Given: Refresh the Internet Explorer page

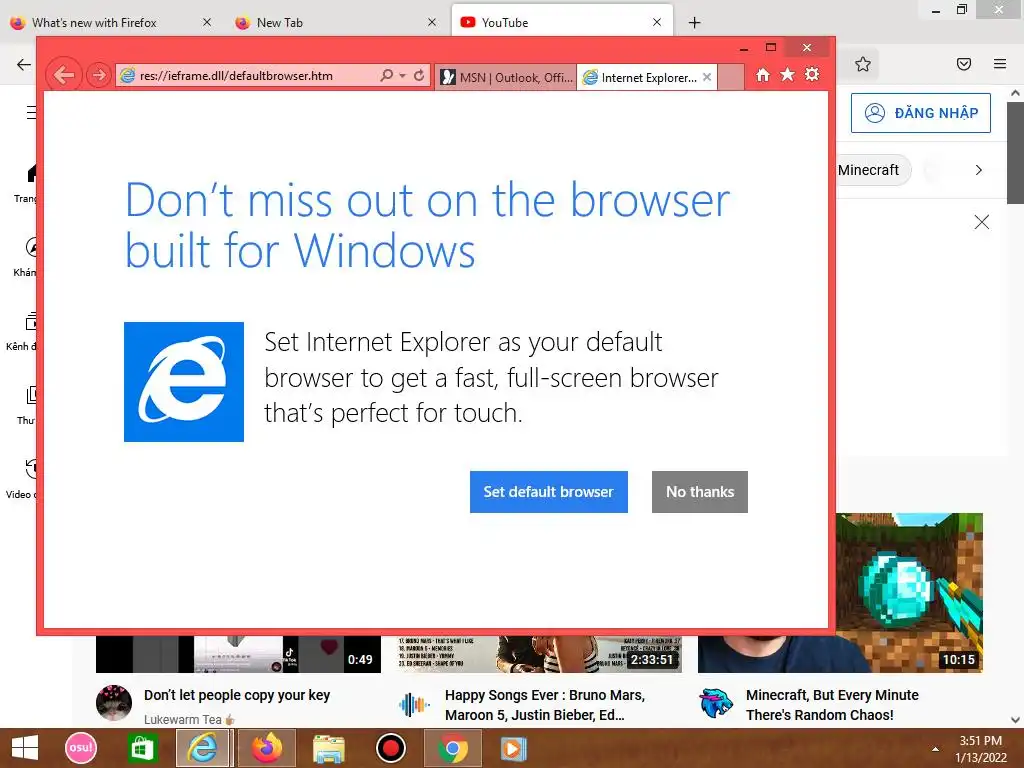Looking at the screenshot, I should [419, 75].
